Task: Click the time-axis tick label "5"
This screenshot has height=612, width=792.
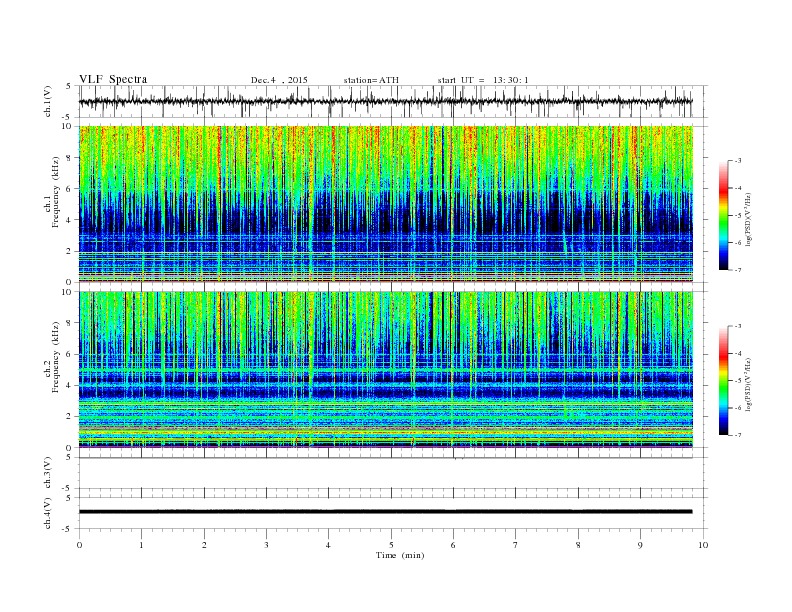Action: (391, 545)
